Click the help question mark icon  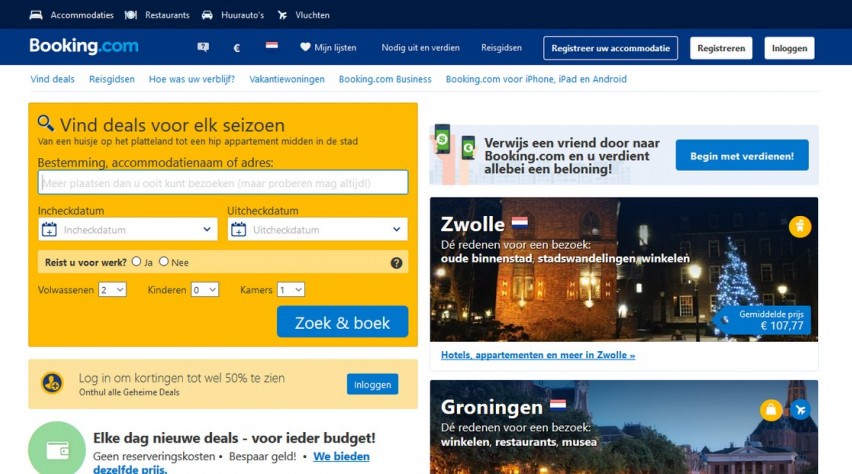coord(397,263)
